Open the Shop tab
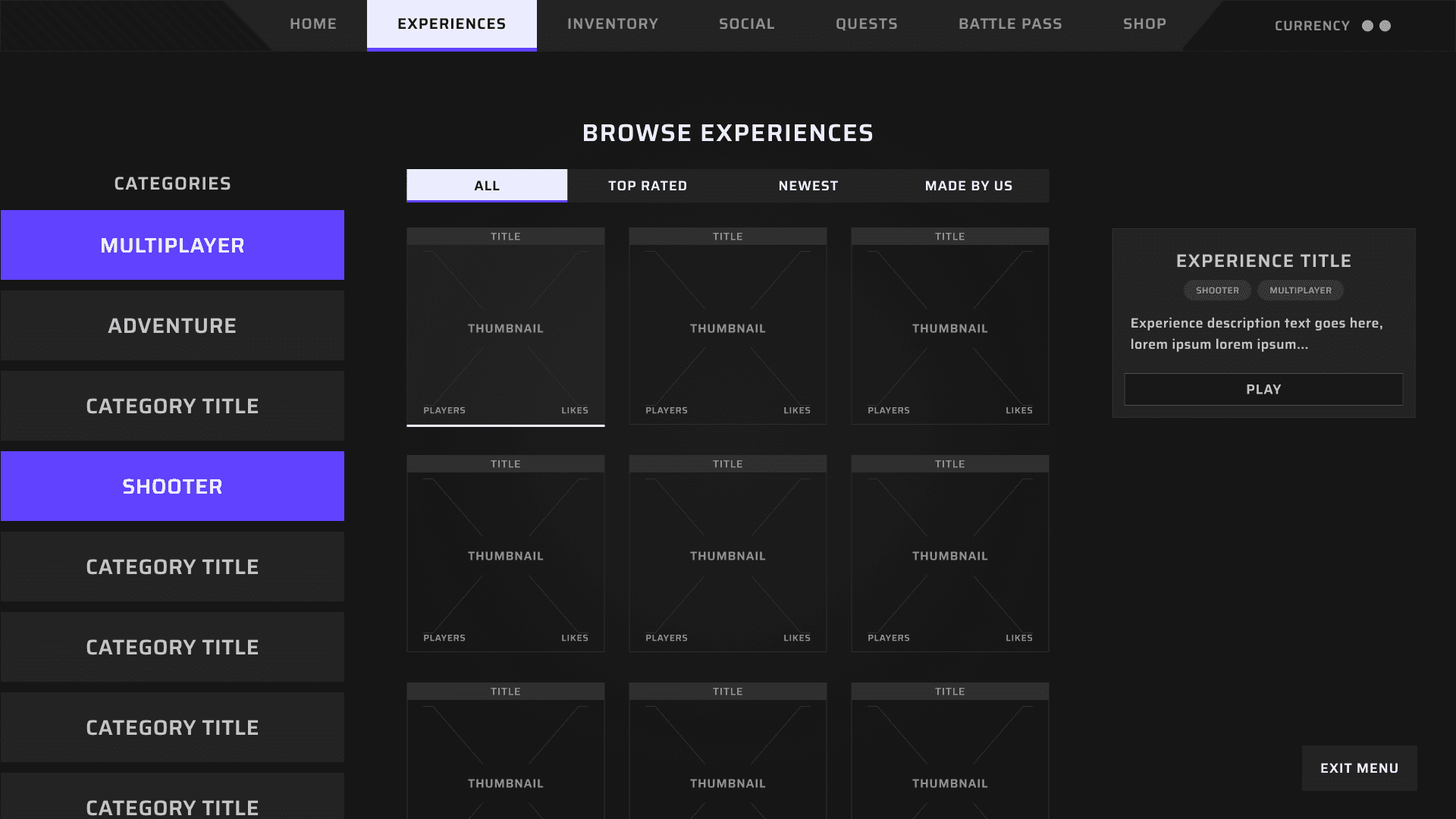1456x819 pixels. pos(1144,24)
